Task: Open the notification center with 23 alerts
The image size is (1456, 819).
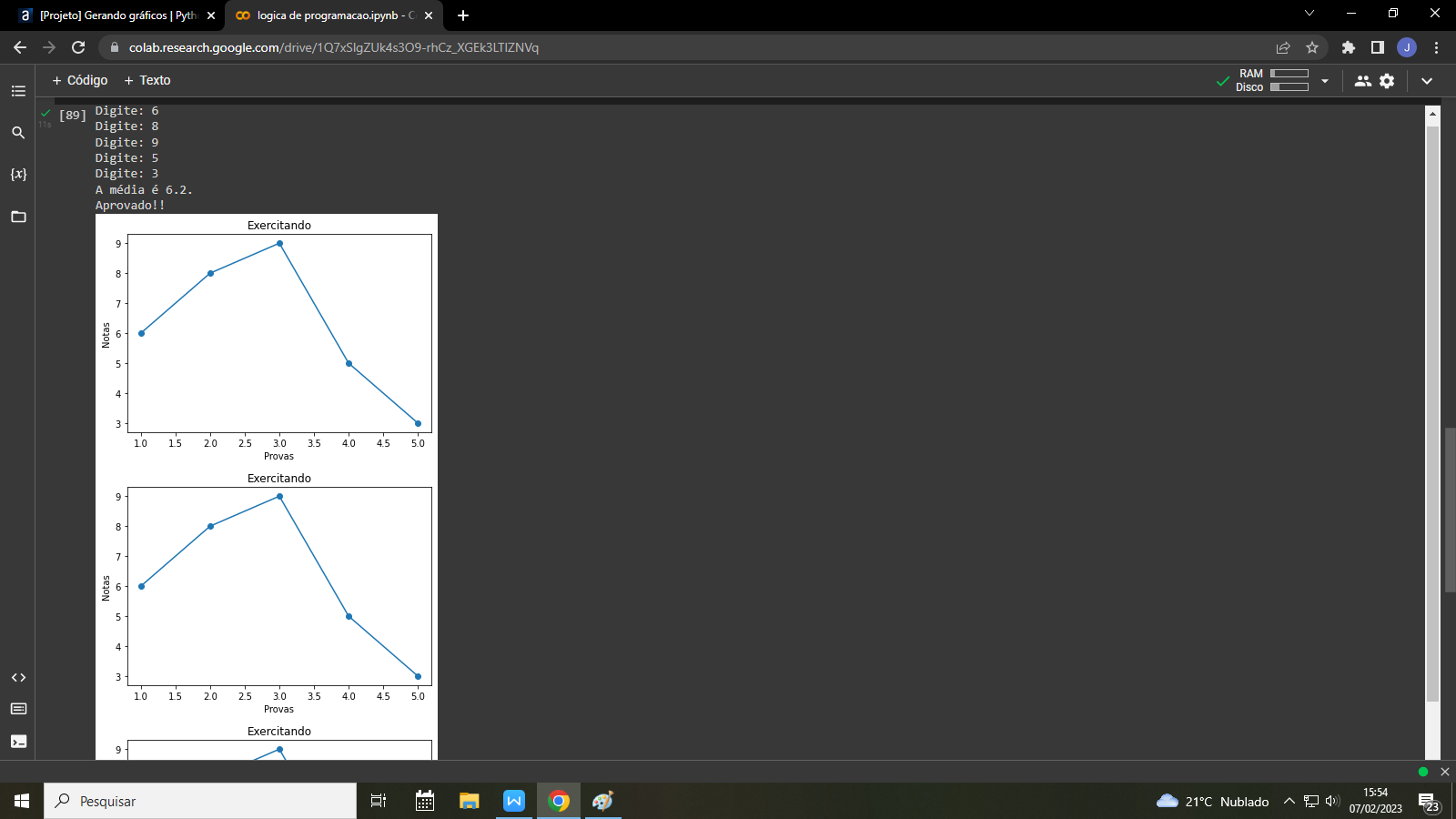Action: 1430,802
